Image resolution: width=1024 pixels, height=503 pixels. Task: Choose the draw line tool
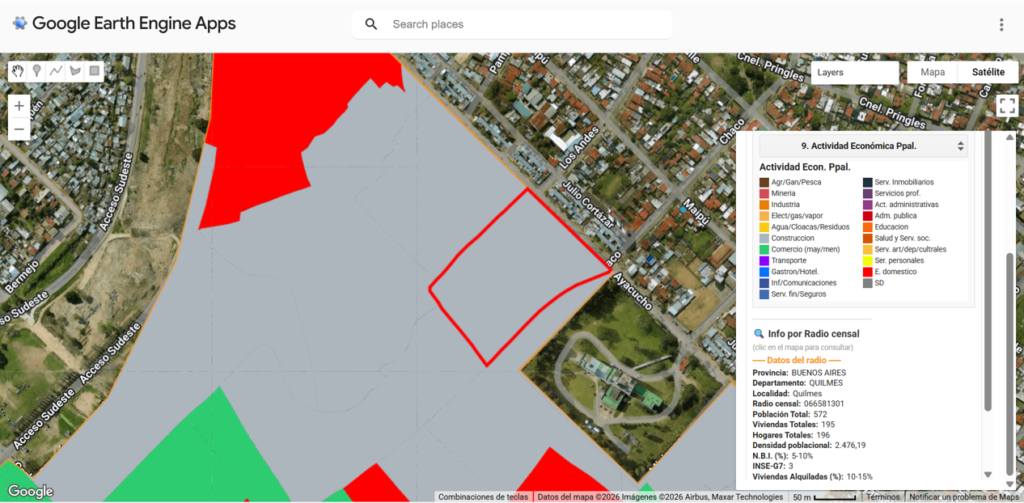tap(56, 71)
